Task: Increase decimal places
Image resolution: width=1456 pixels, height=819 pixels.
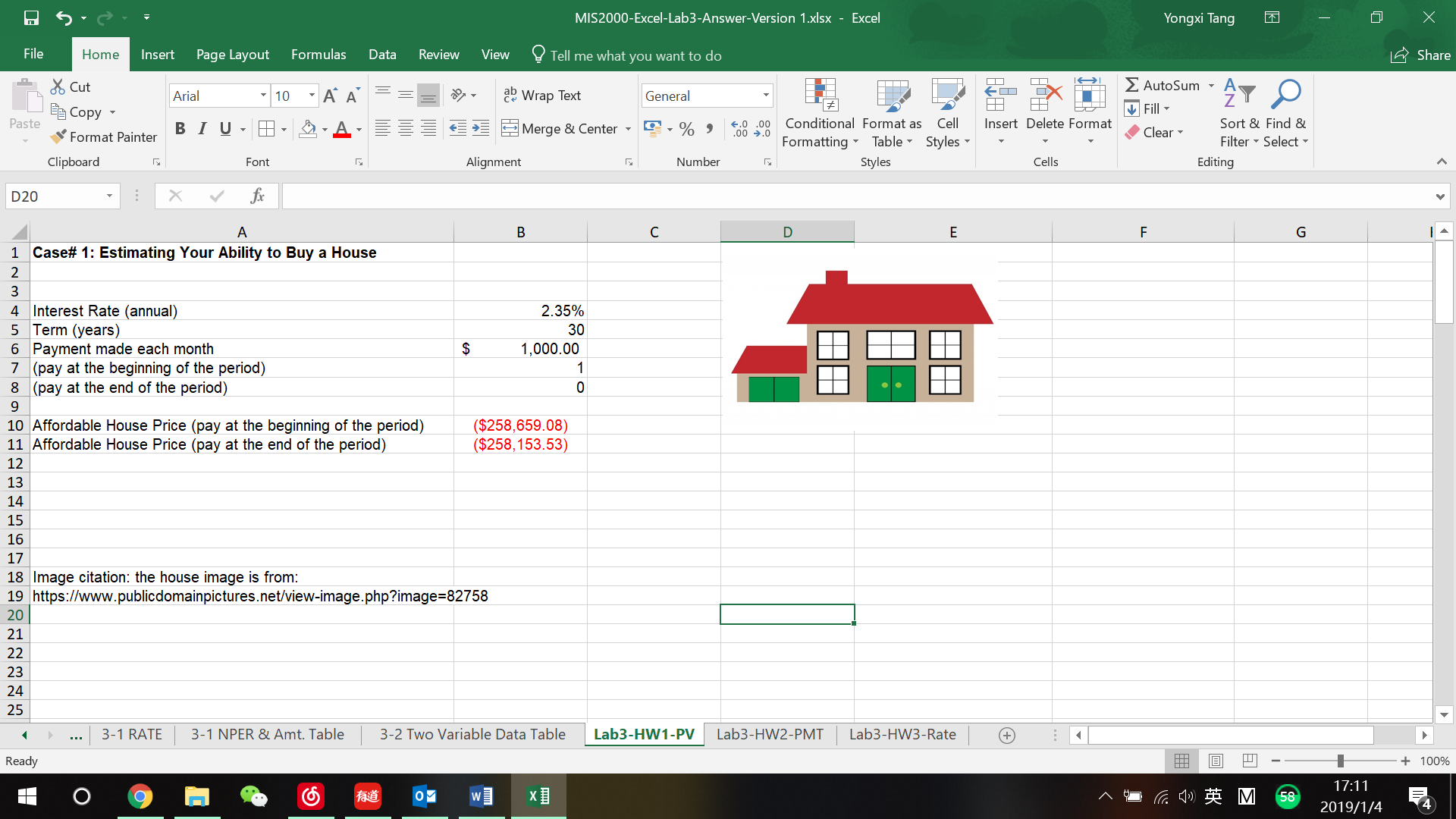Action: pyautogui.click(x=739, y=129)
